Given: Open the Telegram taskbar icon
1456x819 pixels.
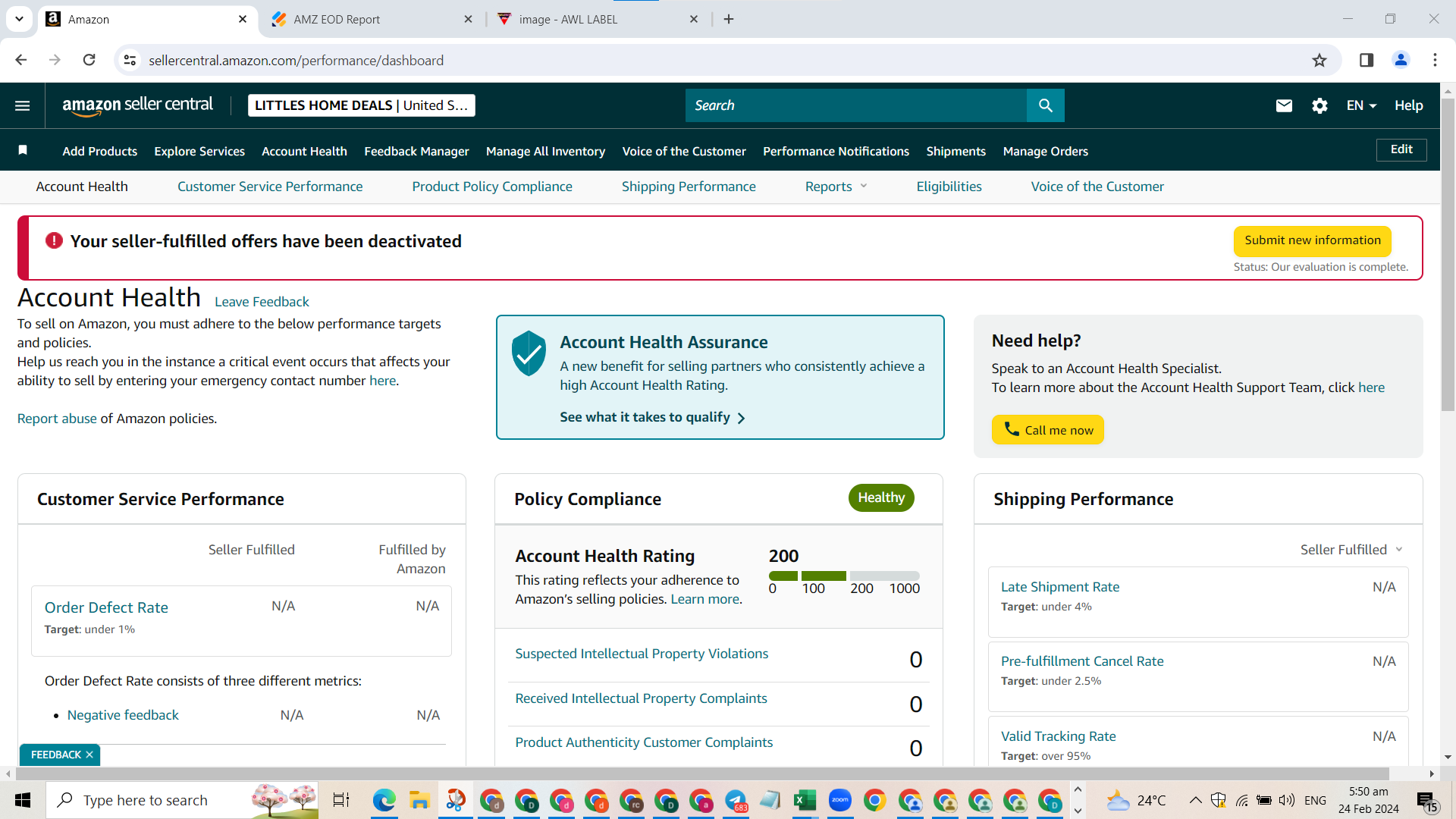Looking at the screenshot, I should tap(736, 800).
